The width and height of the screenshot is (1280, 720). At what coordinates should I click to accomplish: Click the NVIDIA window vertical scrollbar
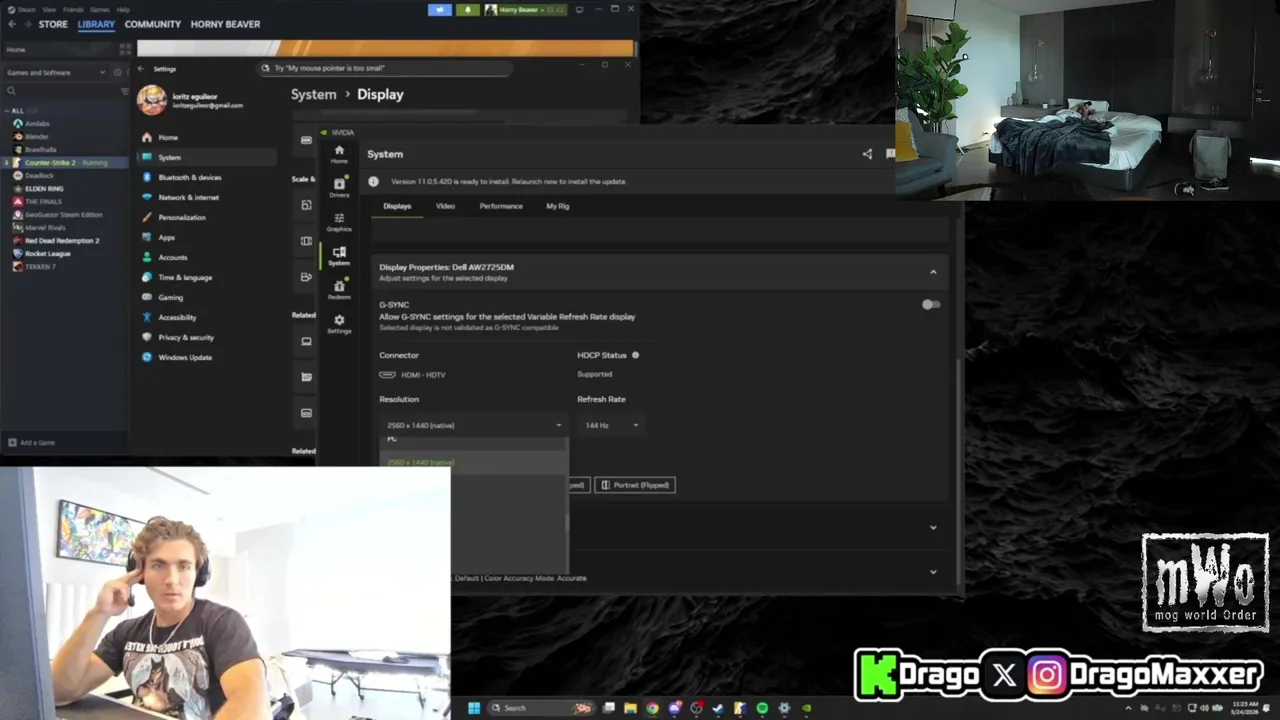[959, 470]
